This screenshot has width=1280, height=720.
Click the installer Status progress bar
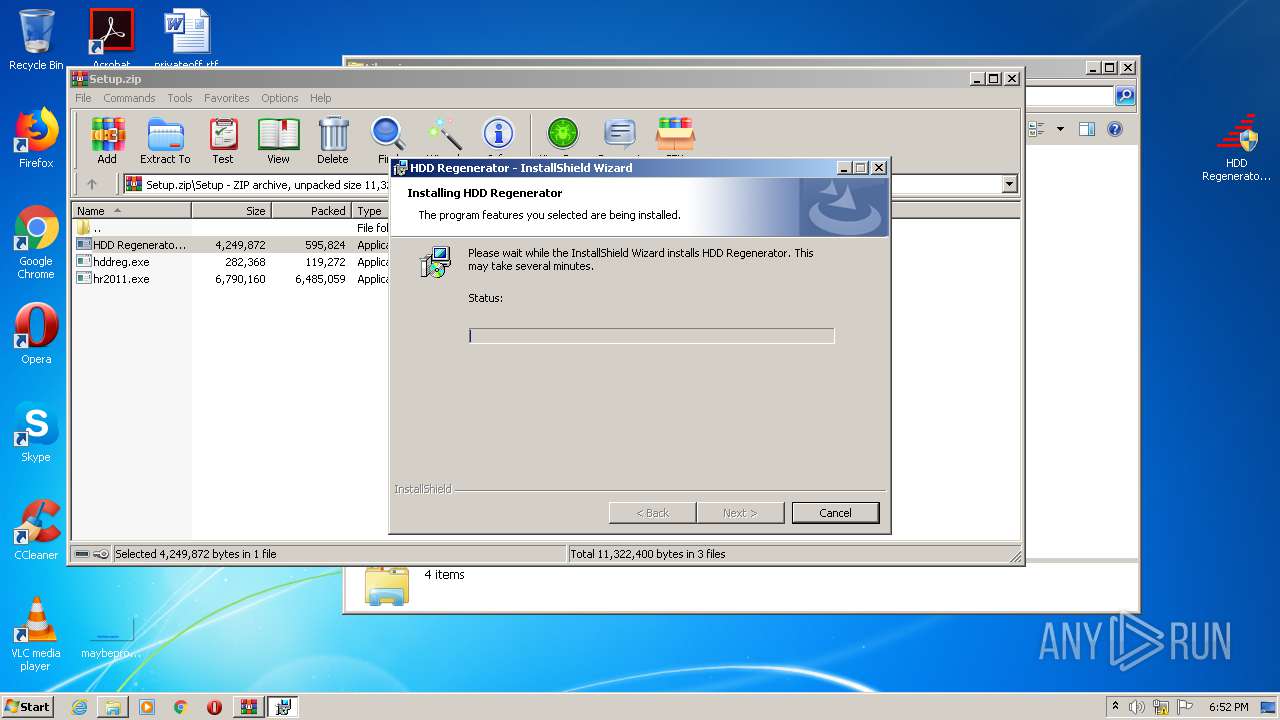pos(651,336)
